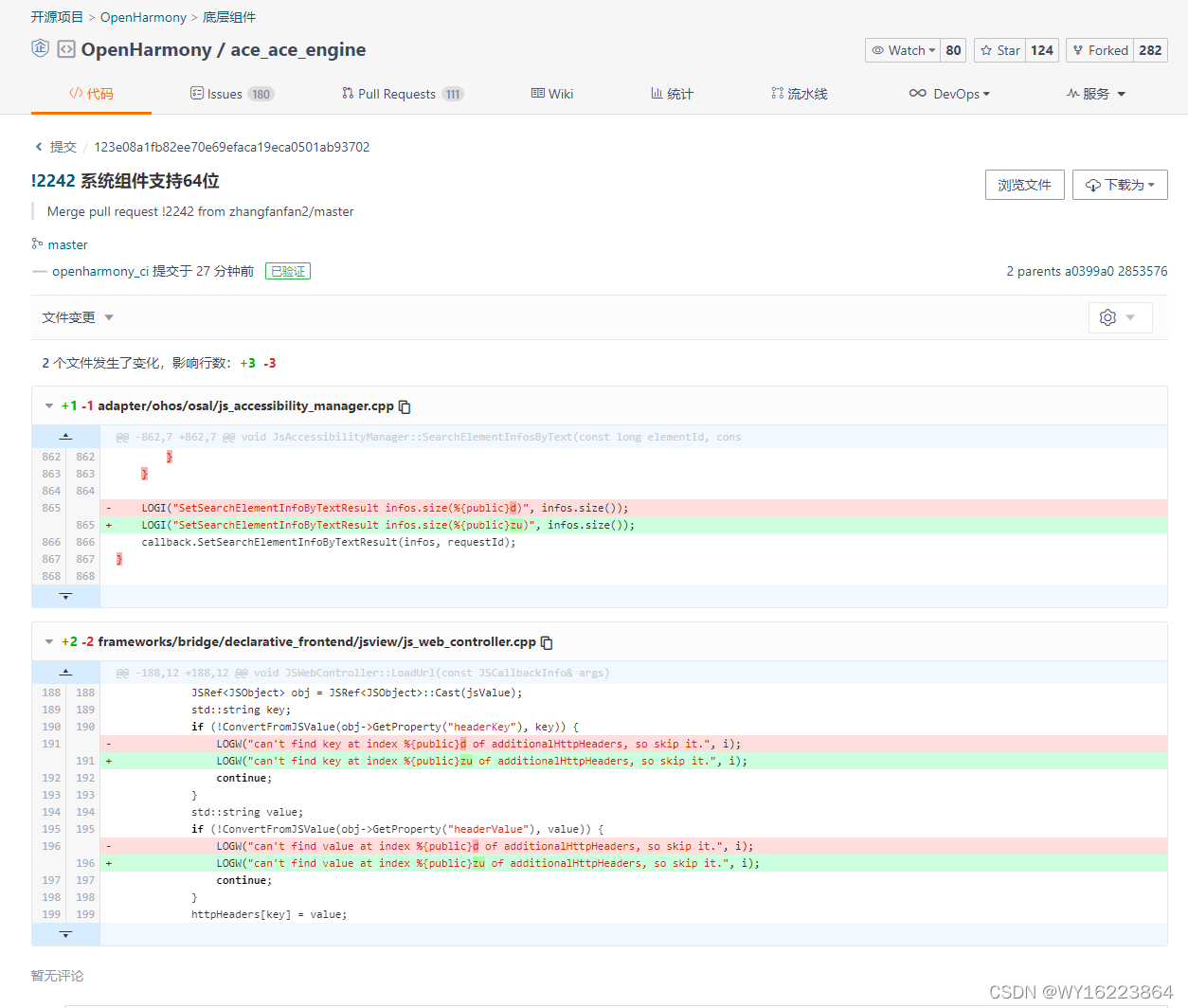Open the Issues tab
This screenshot has height=1008, width=1188.
click(232, 94)
